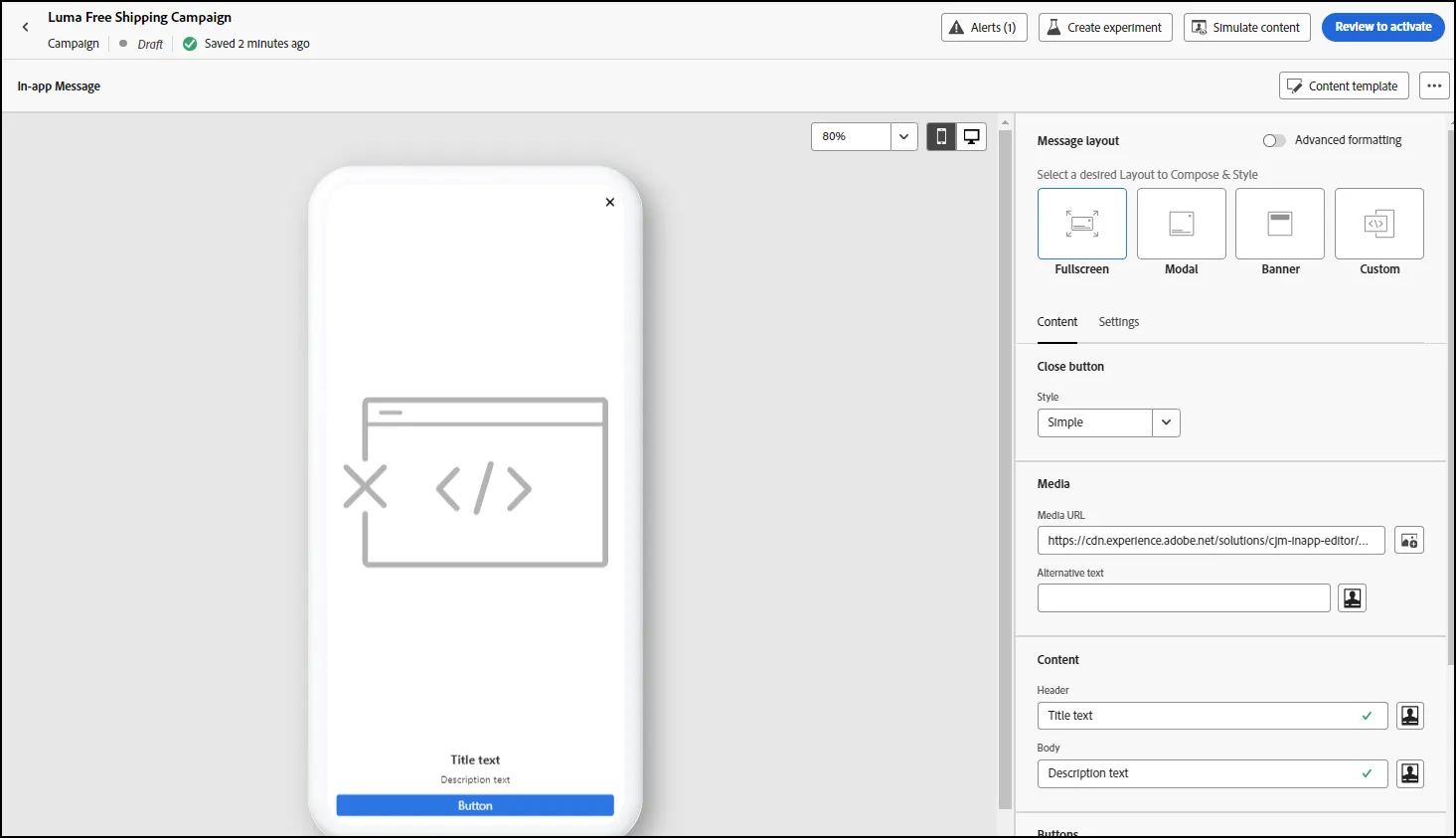Switch preview to desktop view
This screenshot has width=1456, height=838.
pyautogui.click(x=972, y=136)
